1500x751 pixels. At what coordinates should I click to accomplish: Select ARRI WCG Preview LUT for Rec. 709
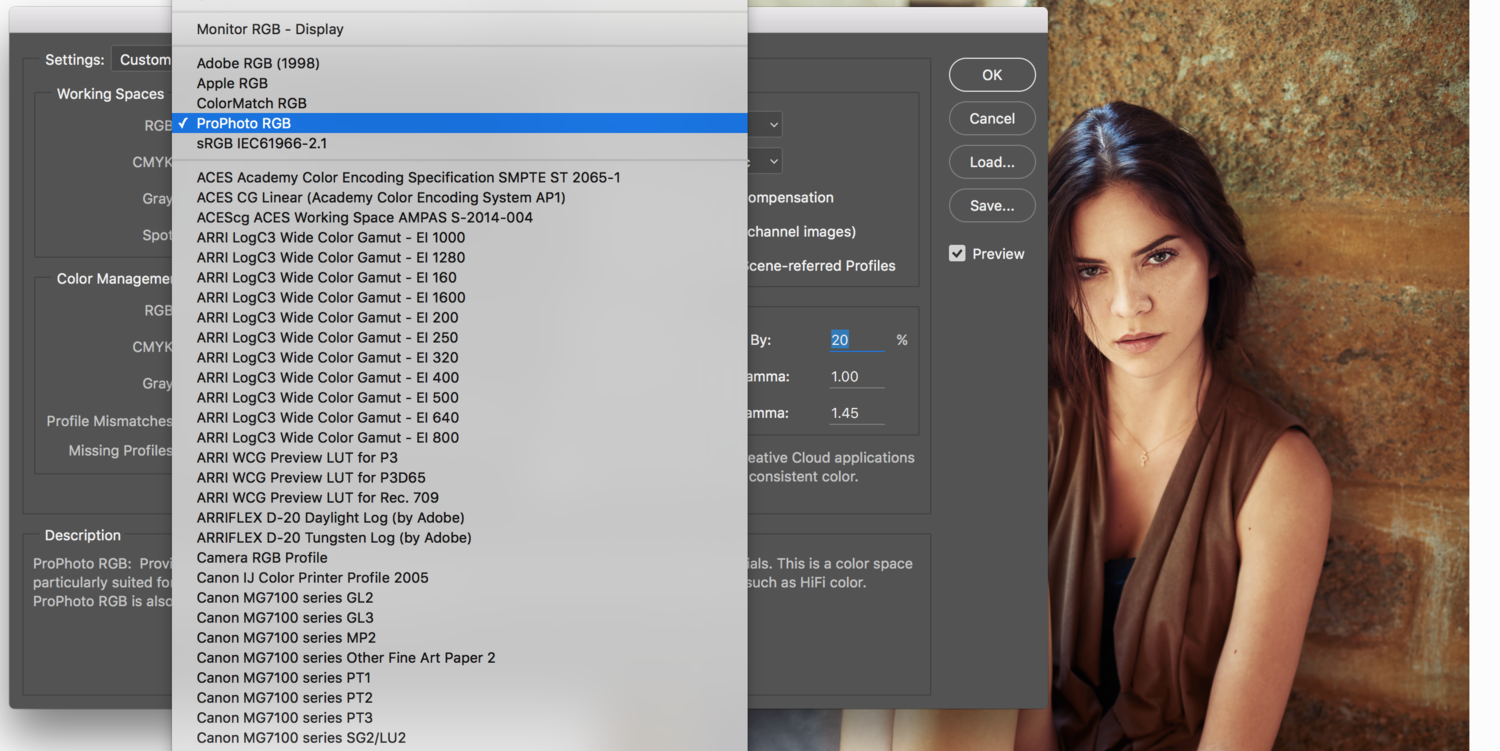point(318,497)
